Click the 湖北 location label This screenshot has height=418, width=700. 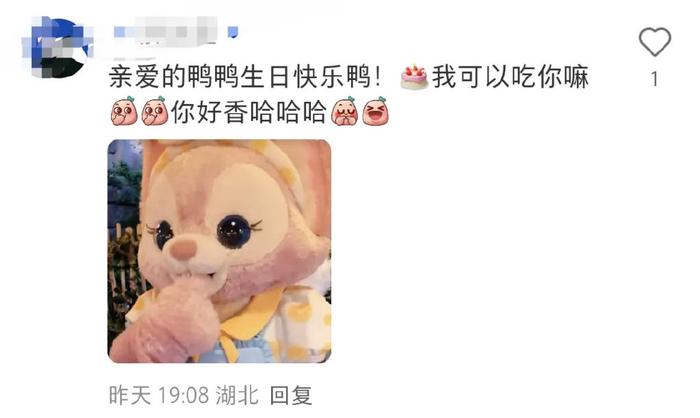[237, 395]
